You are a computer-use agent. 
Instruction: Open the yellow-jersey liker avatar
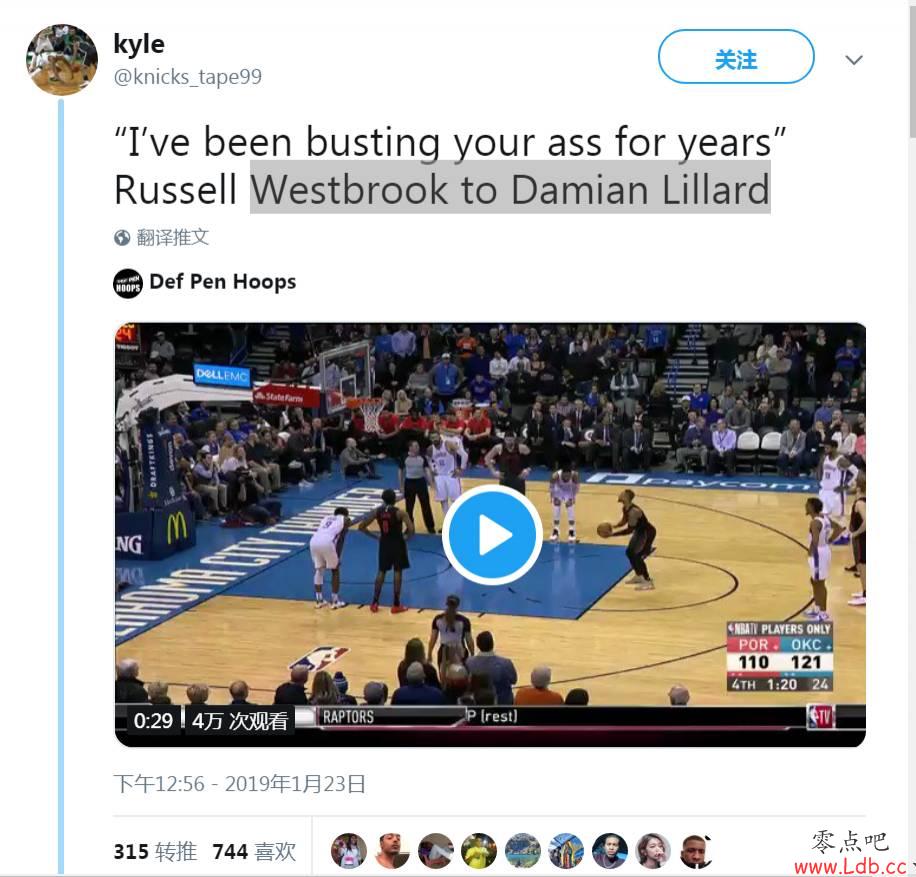click(x=478, y=850)
